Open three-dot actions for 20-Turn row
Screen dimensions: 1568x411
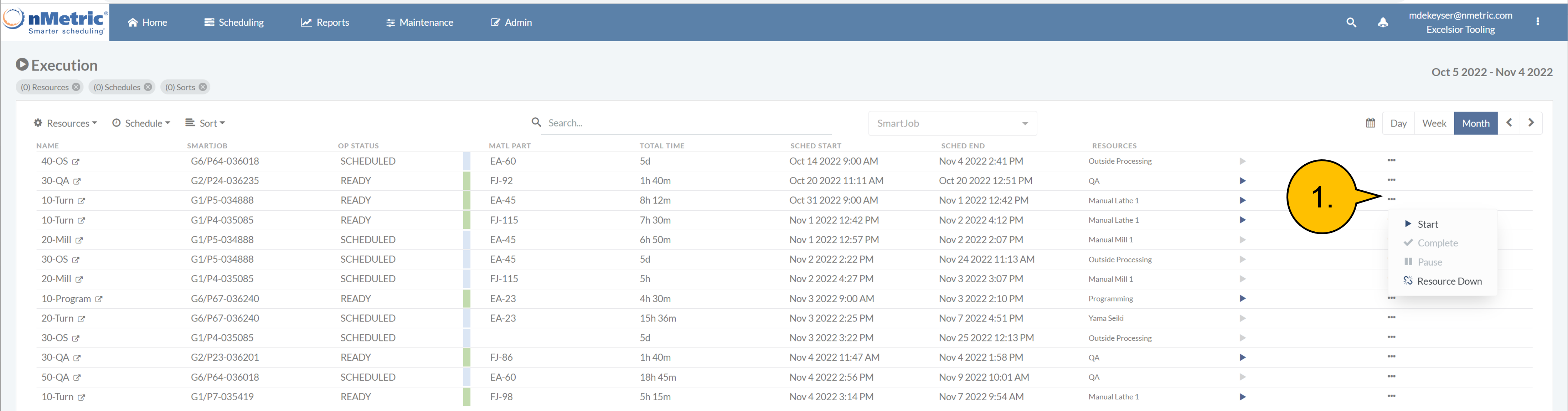pos(1392,318)
